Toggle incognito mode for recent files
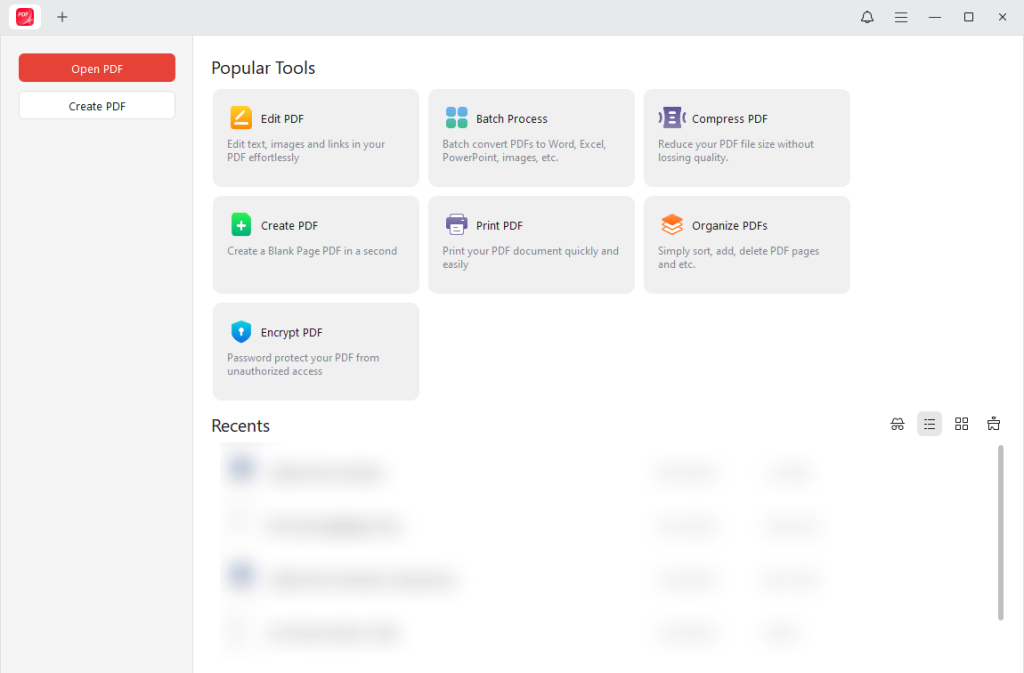This screenshot has width=1024, height=673. (897, 423)
